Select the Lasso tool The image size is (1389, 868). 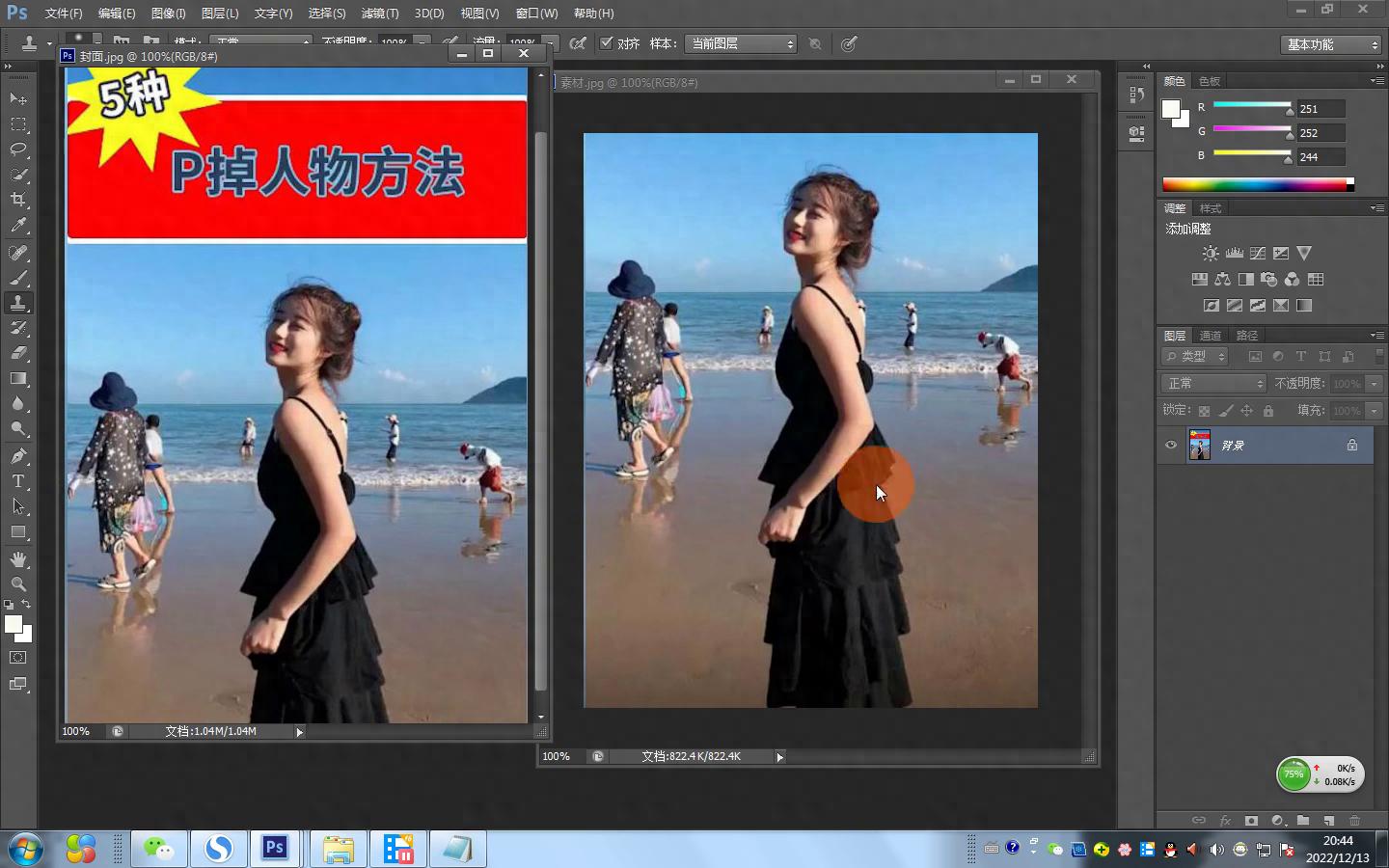click(18, 149)
